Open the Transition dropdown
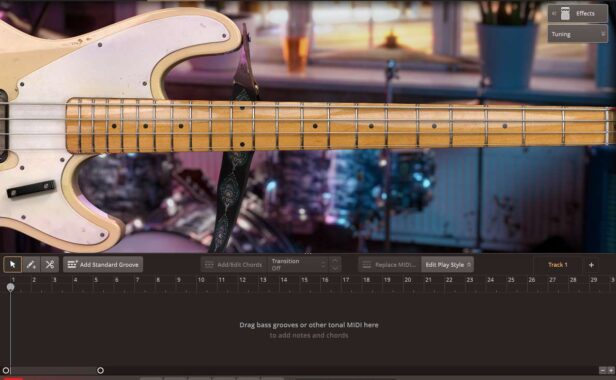 [298, 264]
